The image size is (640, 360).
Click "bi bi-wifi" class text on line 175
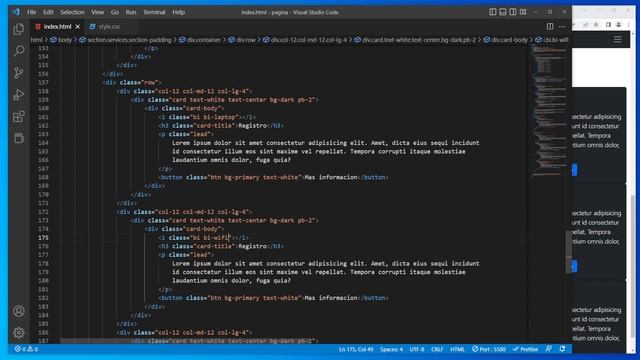(x=211, y=238)
